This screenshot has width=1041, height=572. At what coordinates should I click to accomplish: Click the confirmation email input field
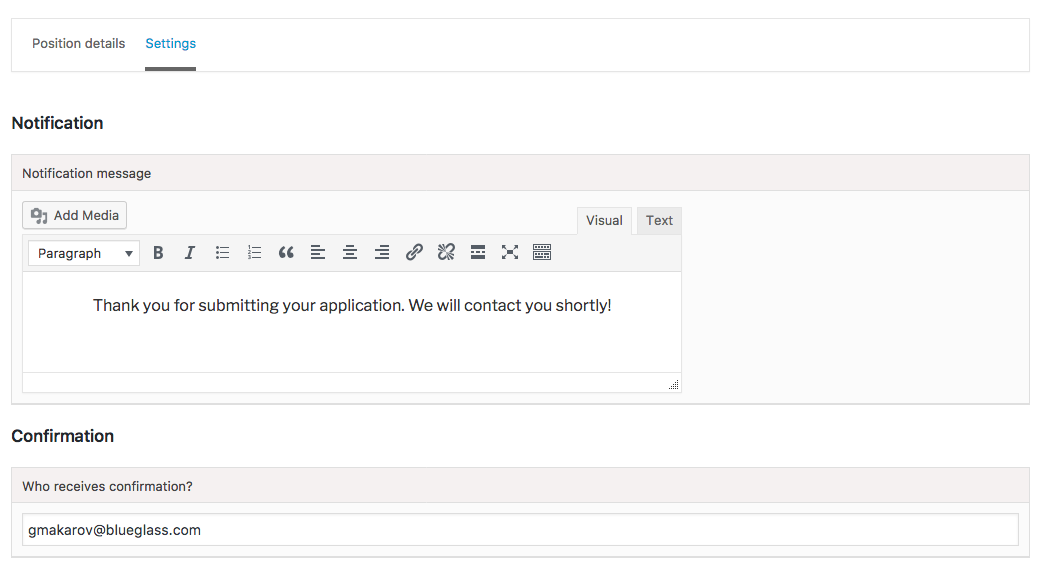pos(520,530)
